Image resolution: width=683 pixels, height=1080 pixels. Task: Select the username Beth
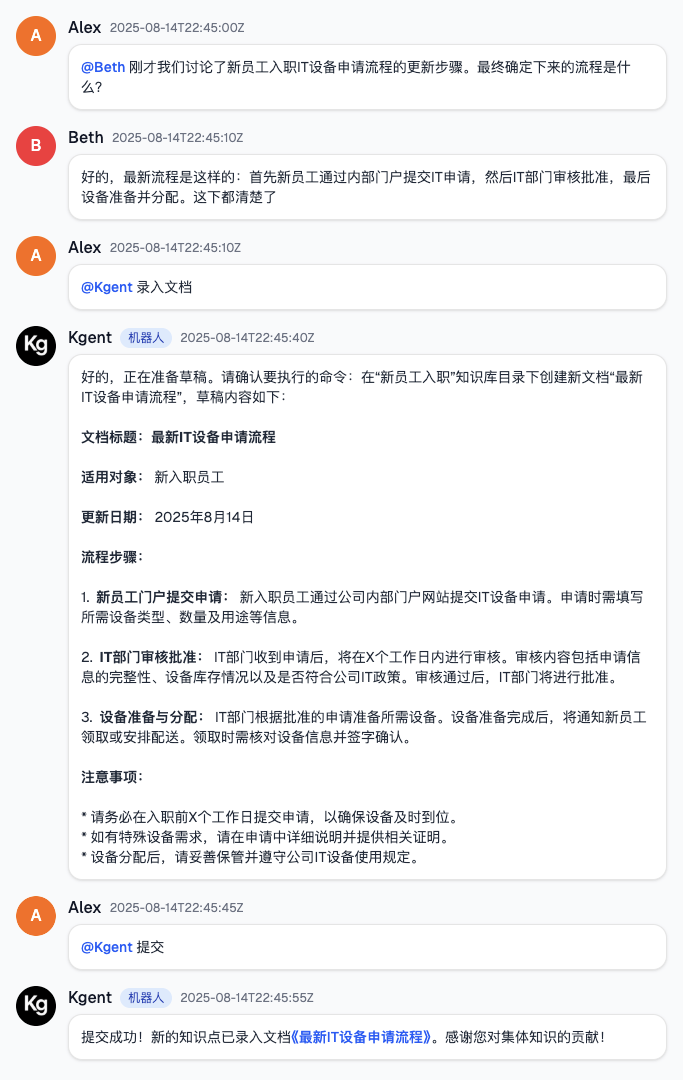point(86,137)
